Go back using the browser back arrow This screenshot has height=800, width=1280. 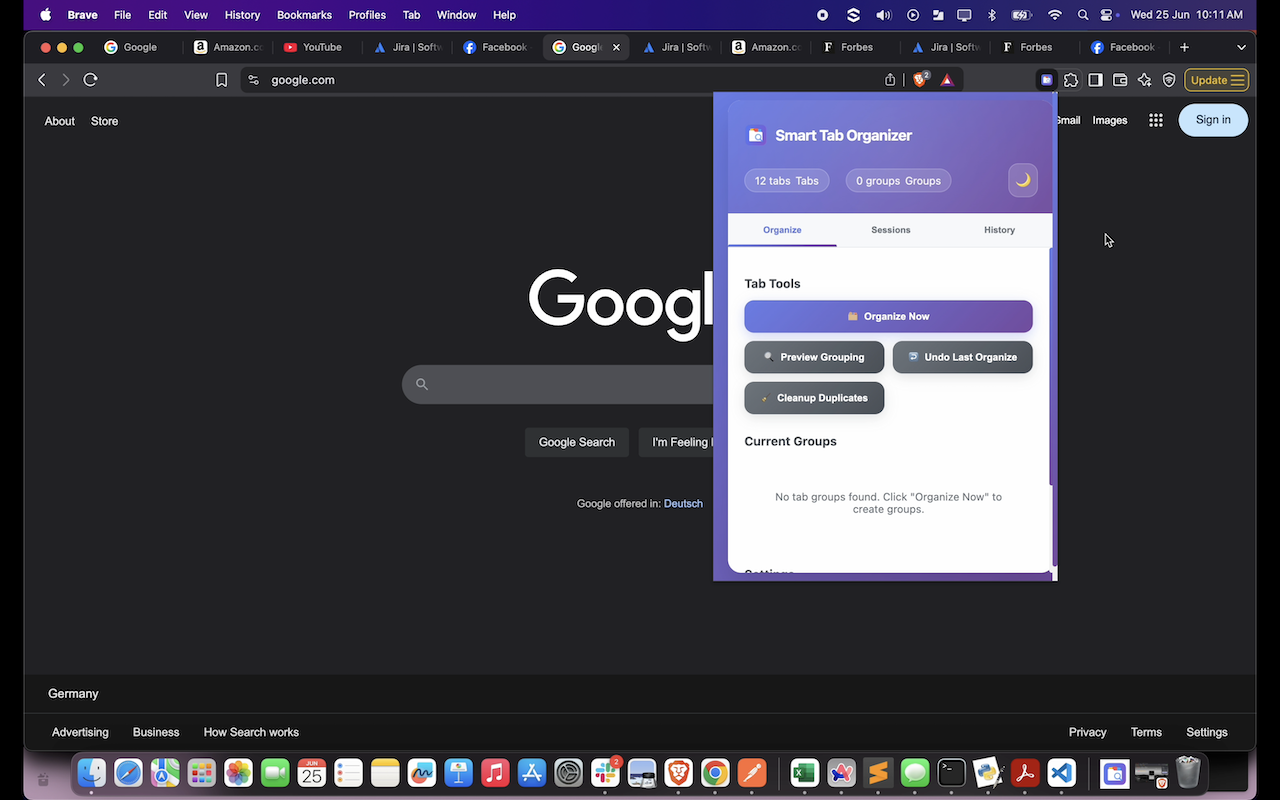pos(42,80)
